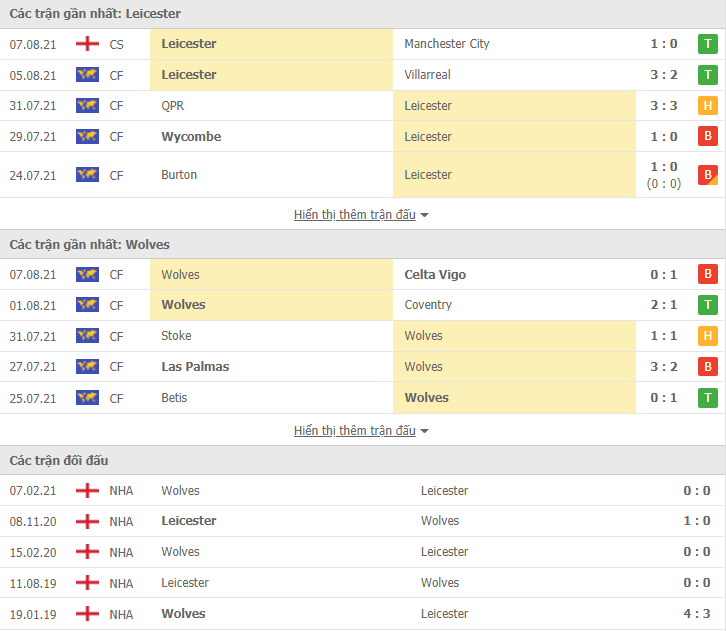Screen dimensions: 726x631
Task: Click dropdown arrow beside Leicester's show-more link
Action: click(424, 215)
